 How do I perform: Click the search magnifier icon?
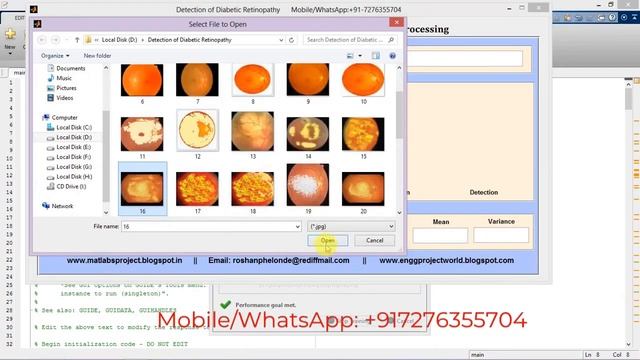tap(391, 40)
